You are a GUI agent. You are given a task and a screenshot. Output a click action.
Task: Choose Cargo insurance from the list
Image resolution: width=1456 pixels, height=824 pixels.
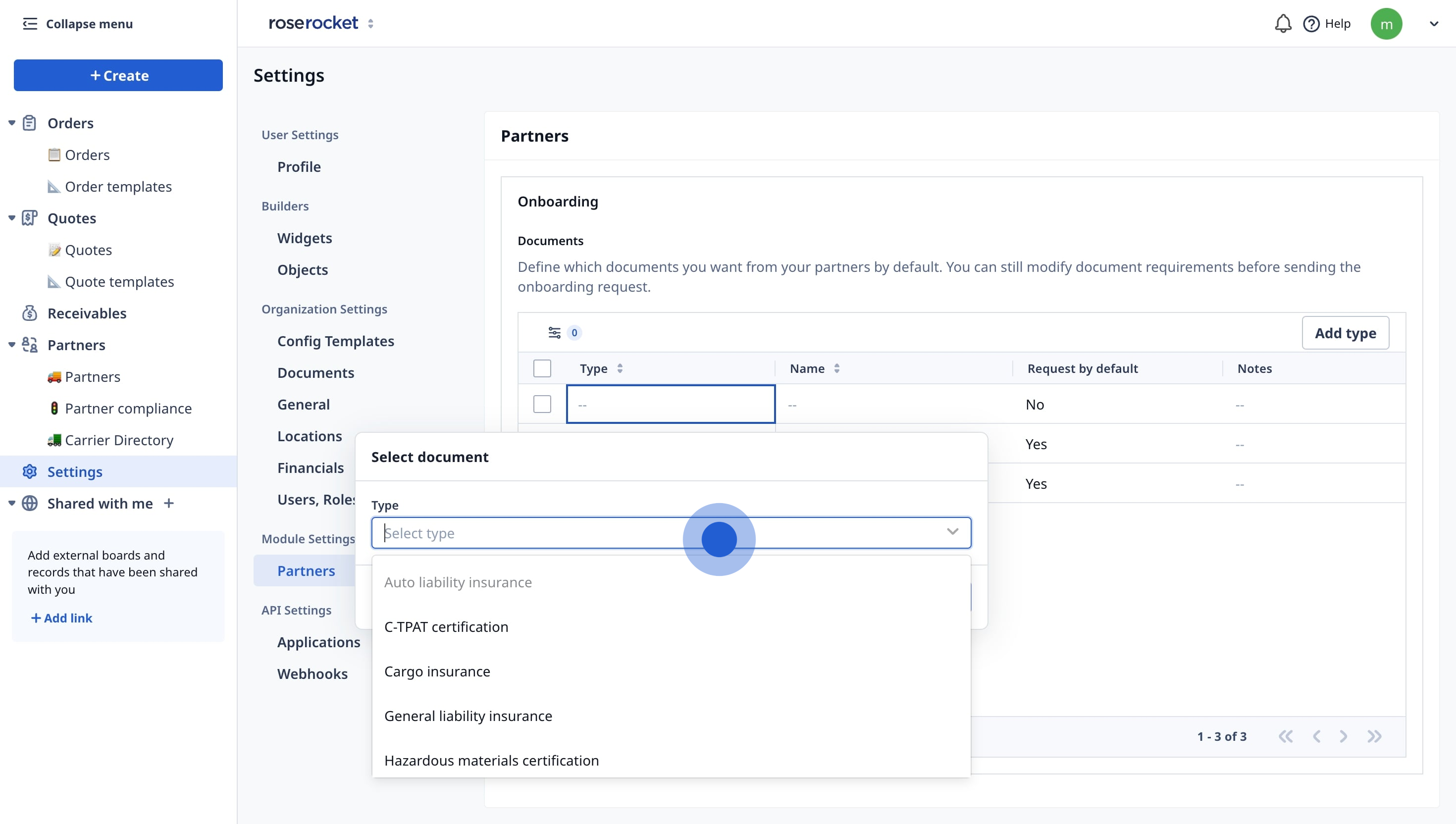click(437, 671)
